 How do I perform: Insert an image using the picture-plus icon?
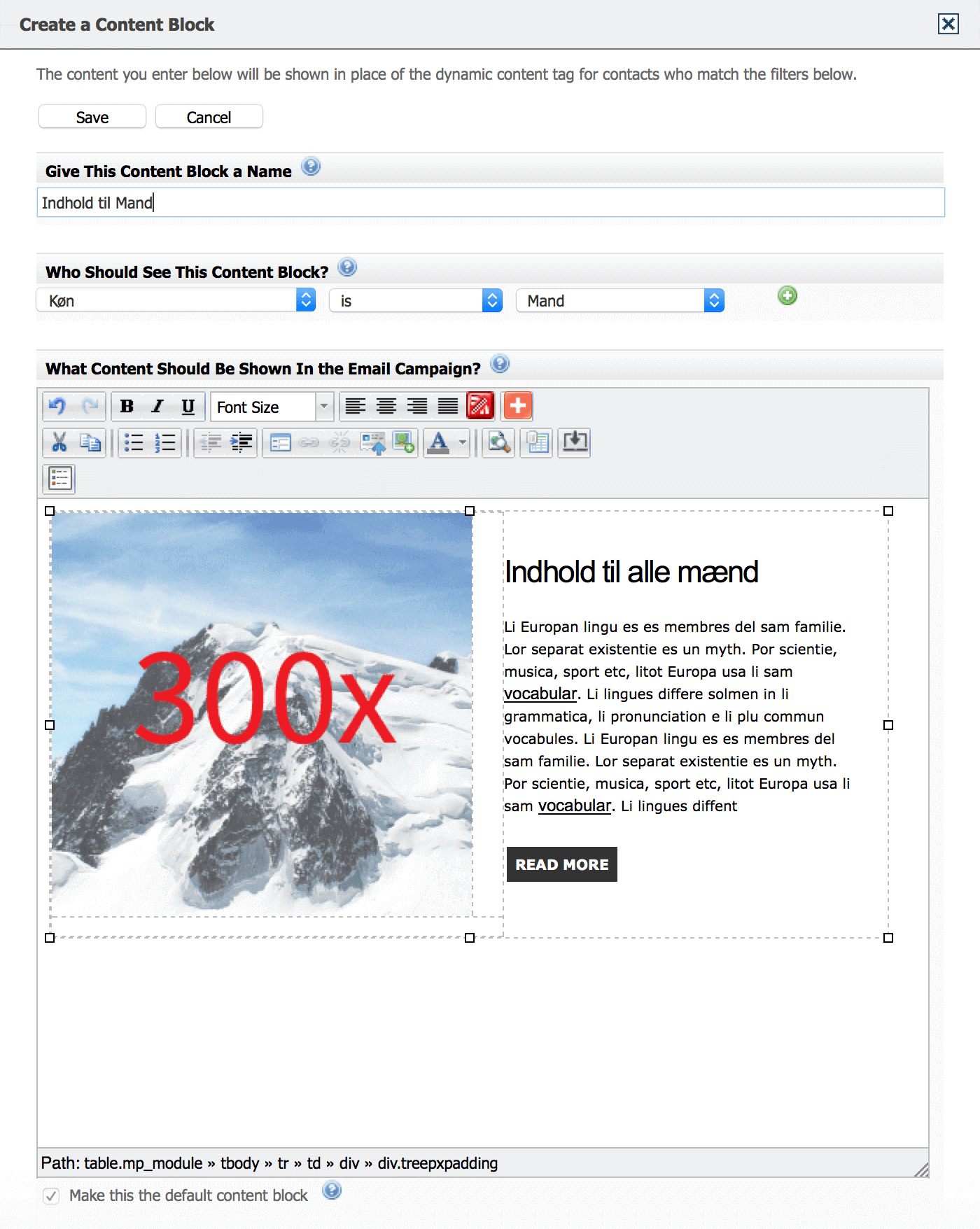404,442
